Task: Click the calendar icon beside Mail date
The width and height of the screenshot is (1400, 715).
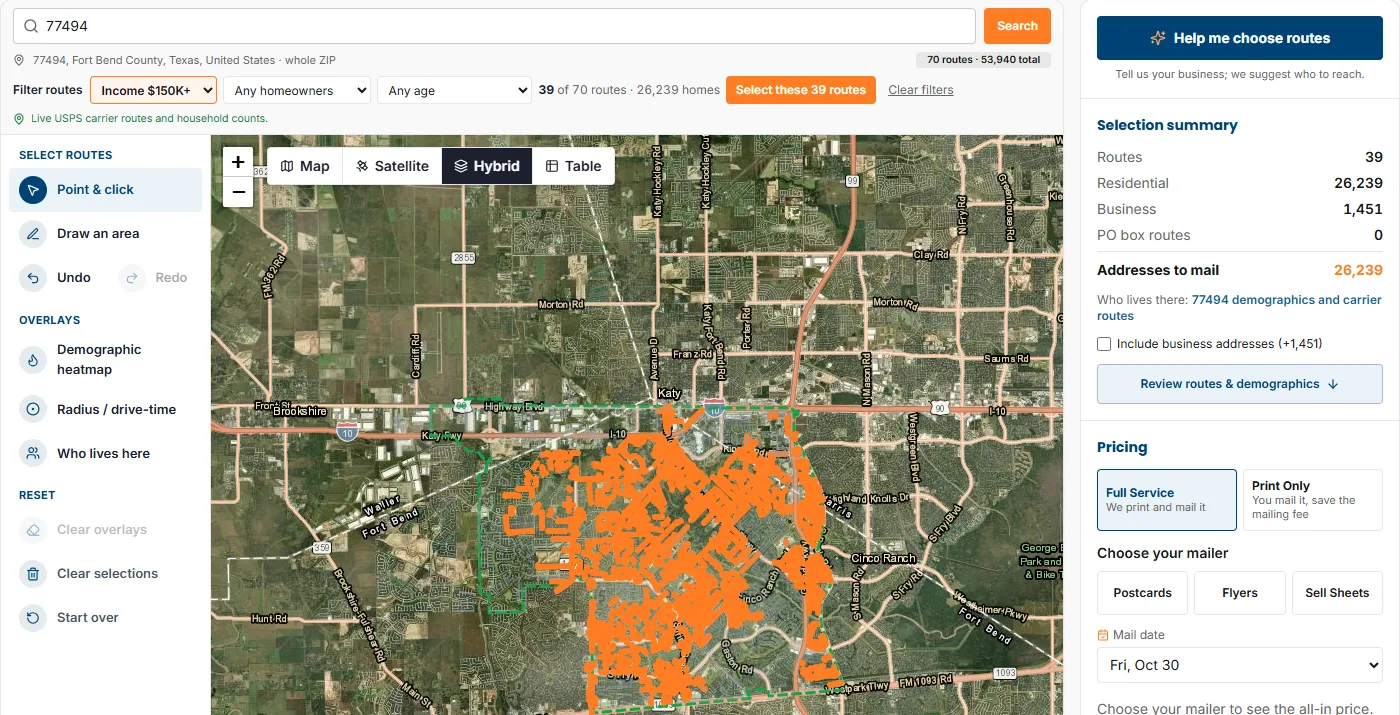Action: [x=1103, y=635]
